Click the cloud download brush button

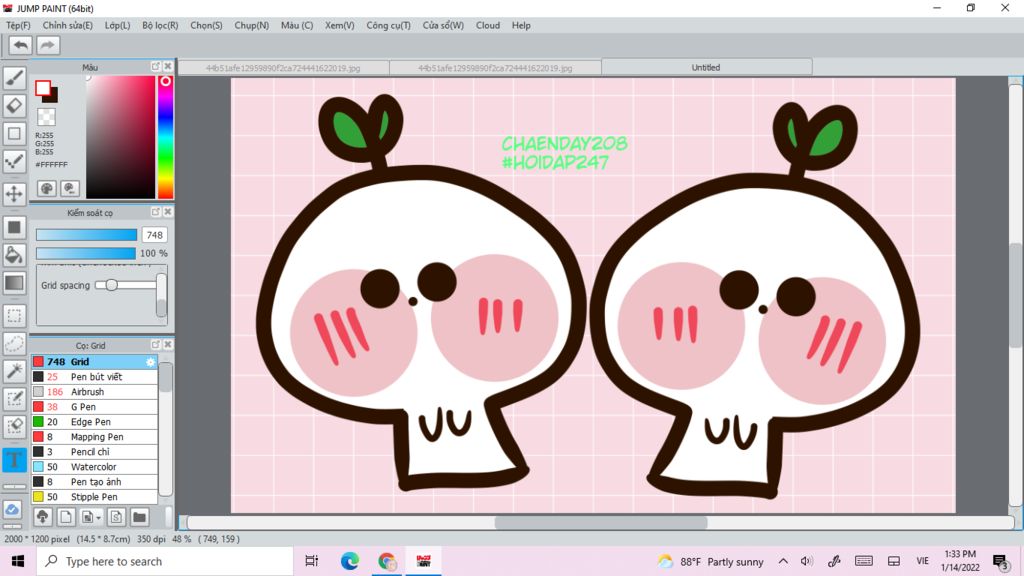click(x=43, y=517)
